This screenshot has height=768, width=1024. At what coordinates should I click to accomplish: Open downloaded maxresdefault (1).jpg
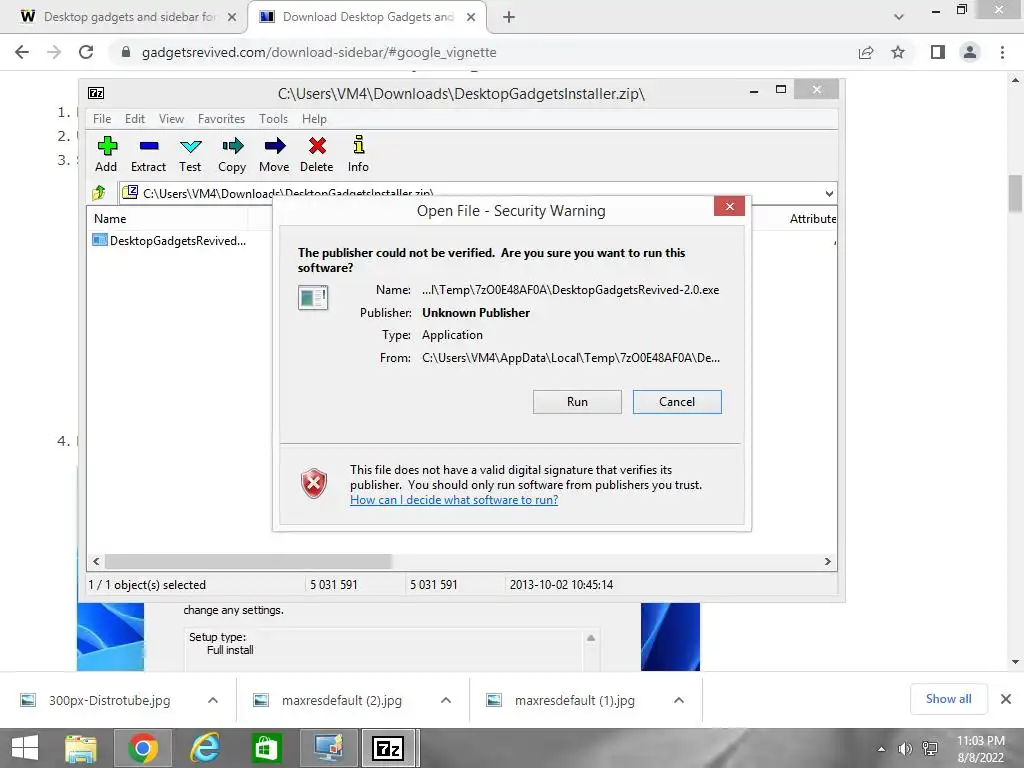click(574, 700)
